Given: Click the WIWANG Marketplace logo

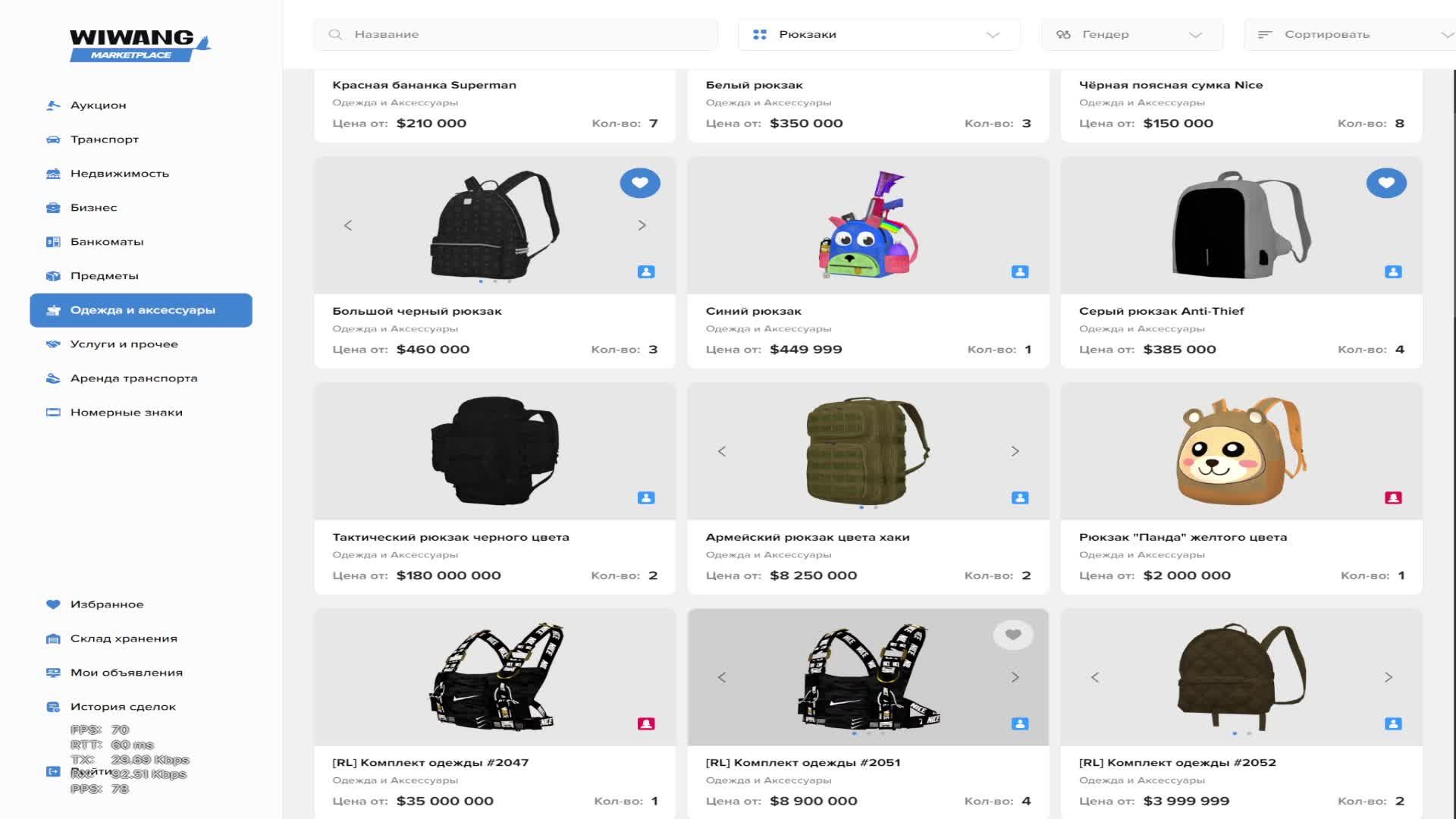Looking at the screenshot, I should (x=139, y=45).
